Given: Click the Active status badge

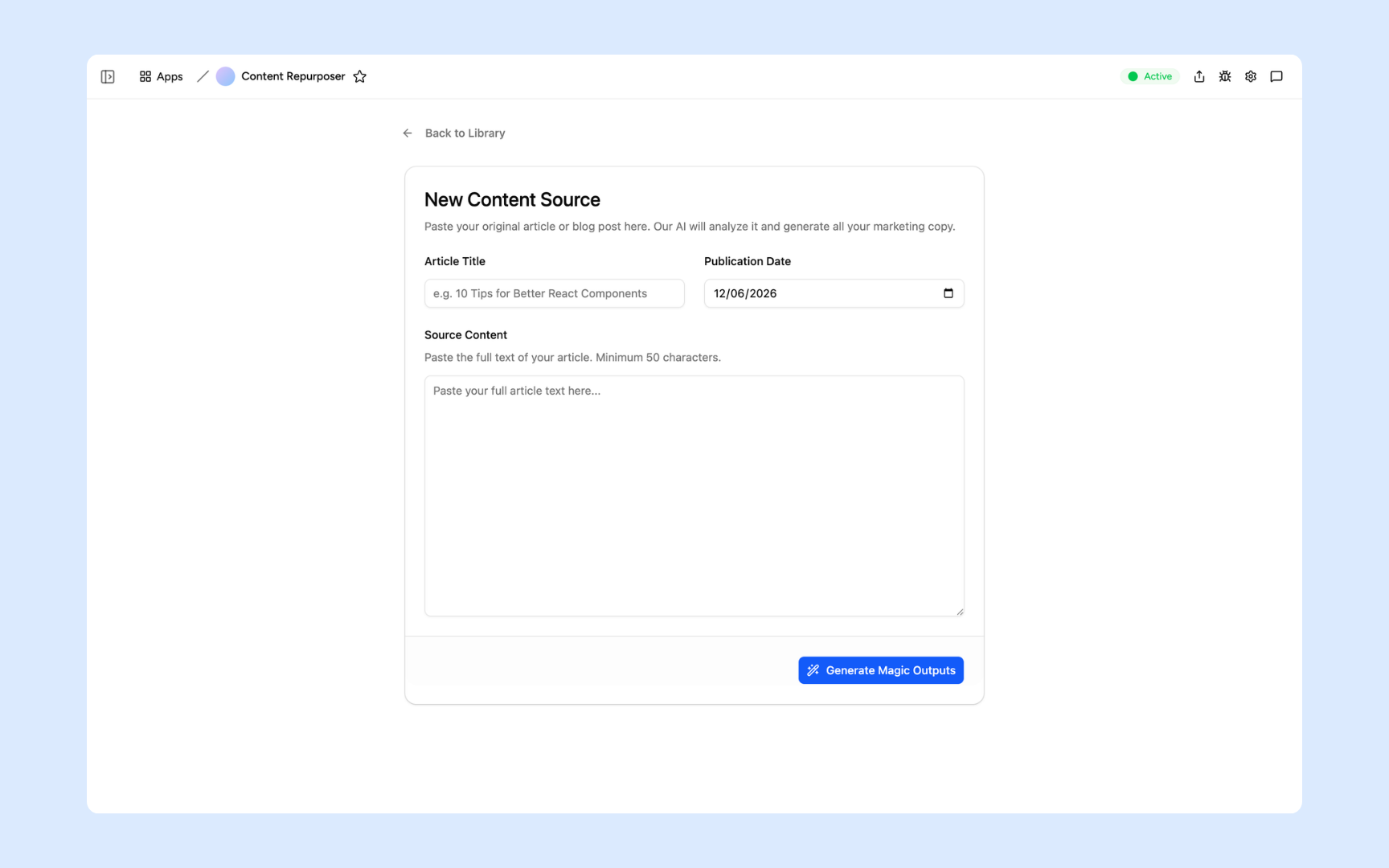Looking at the screenshot, I should 1149,76.
